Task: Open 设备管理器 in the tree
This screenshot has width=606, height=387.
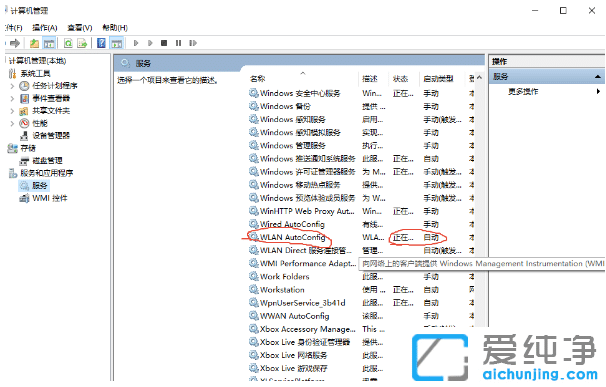Action: (x=51, y=136)
